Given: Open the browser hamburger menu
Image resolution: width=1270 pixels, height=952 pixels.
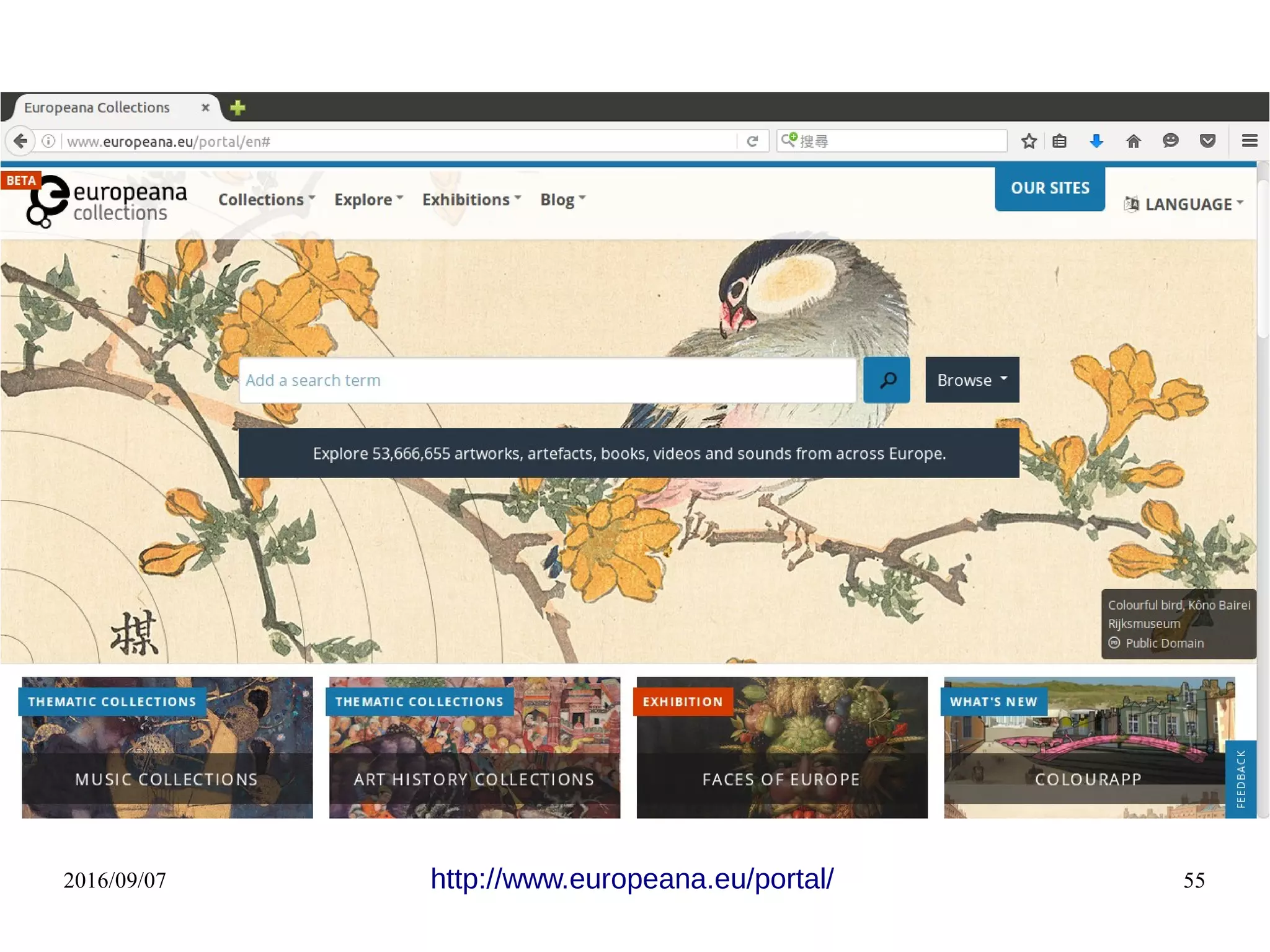Looking at the screenshot, I should 1250,141.
